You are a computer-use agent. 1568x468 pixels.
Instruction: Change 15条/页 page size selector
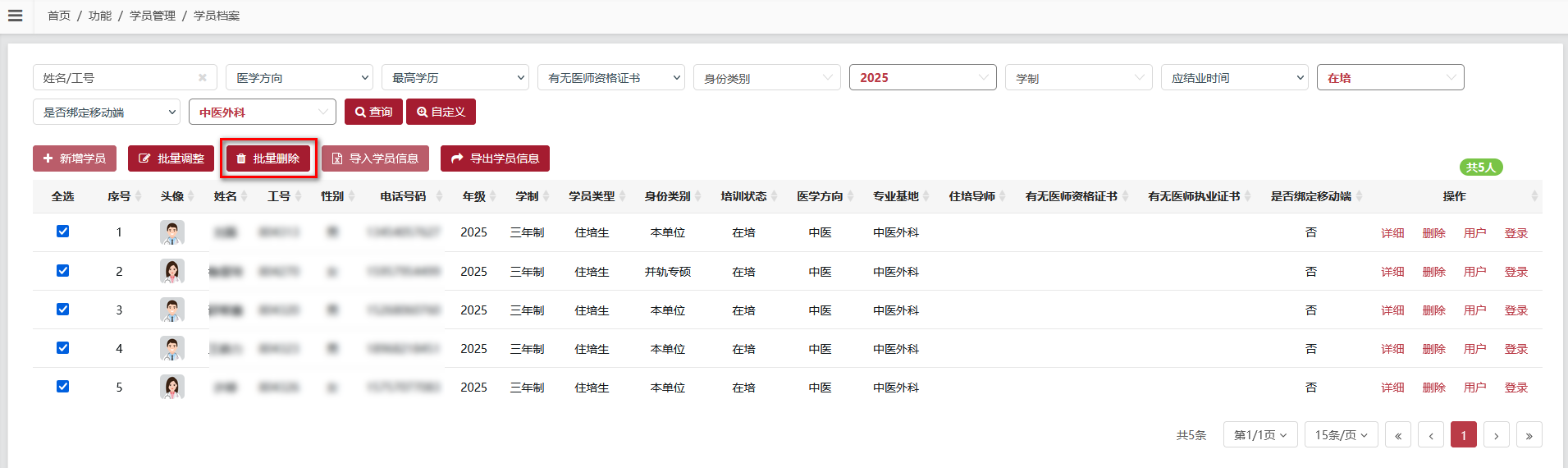pos(1341,435)
